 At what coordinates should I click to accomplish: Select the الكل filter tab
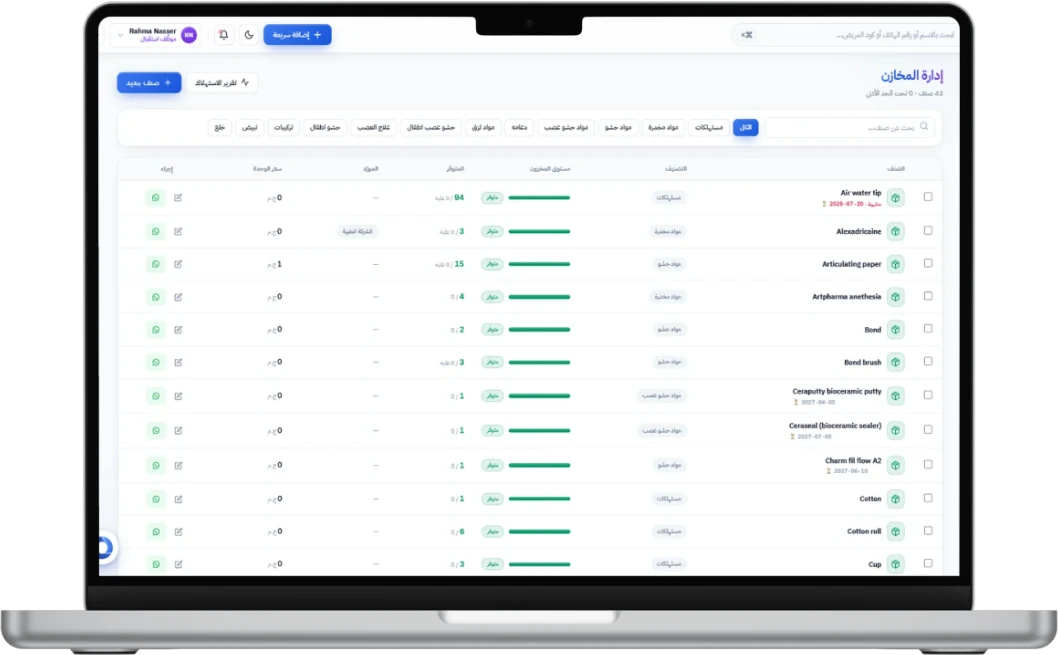(746, 127)
